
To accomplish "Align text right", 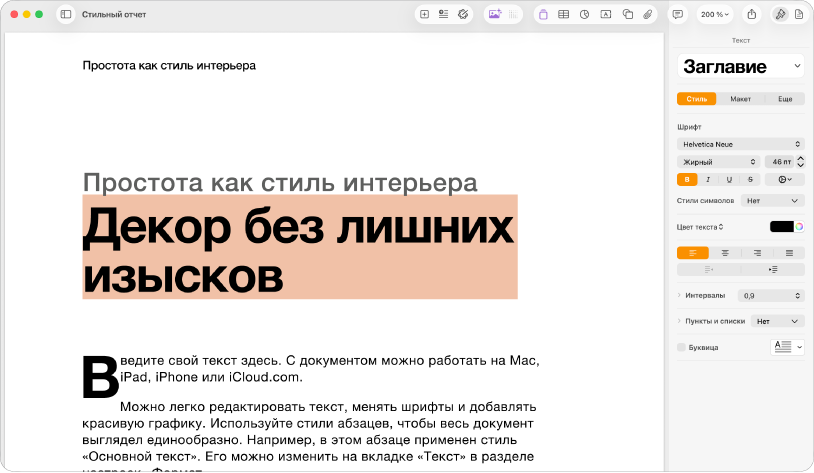I will (x=757, y=253).
